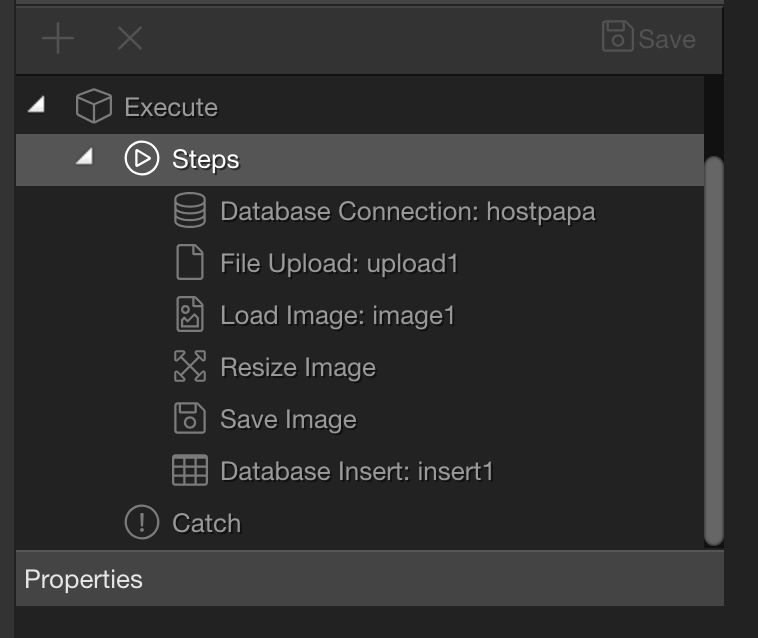Click the Save Image disk icon
This screenshot has width=758, height=638.
190,418
